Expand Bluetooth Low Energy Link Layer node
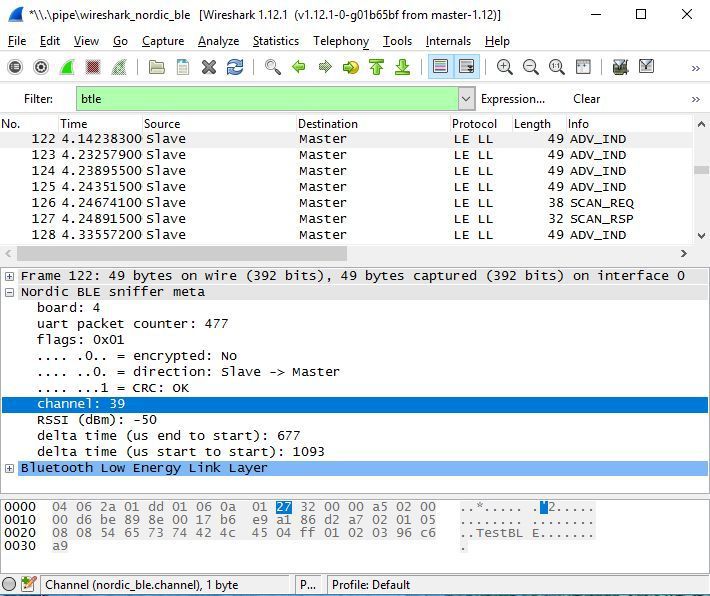This screenshot has width=710, height=596. click(10, 468)
